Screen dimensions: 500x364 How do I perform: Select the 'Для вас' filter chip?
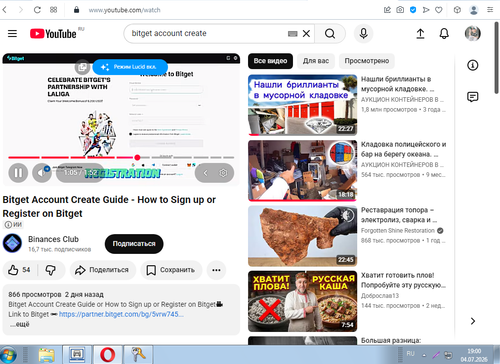(316, 61)
